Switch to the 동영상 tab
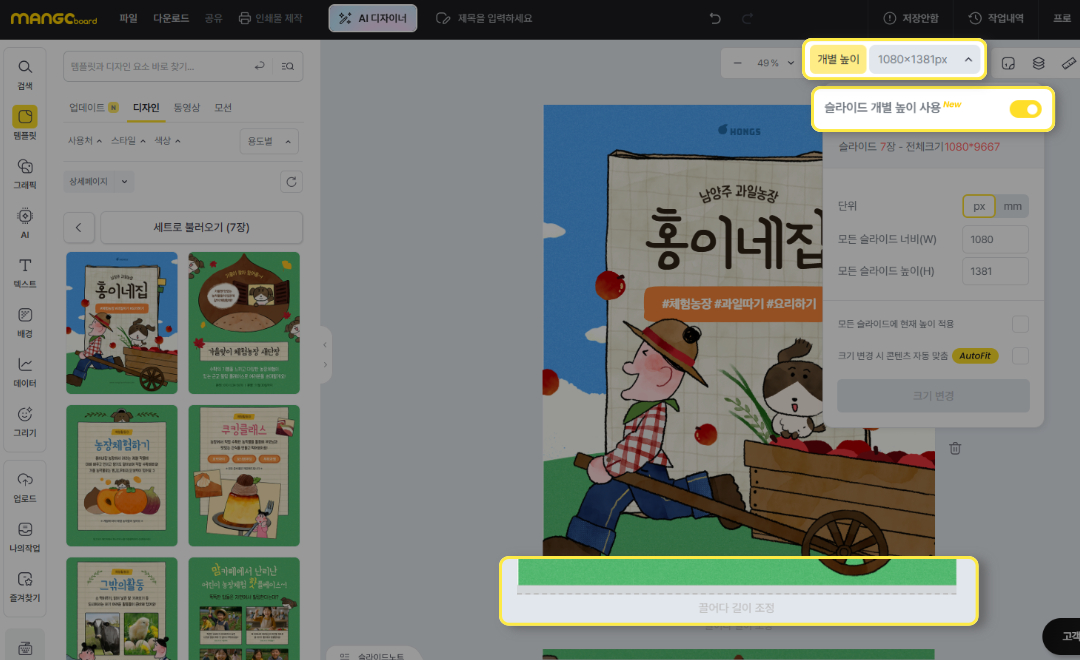Viewport: 1080px width, 660px height. click(187, 107)
